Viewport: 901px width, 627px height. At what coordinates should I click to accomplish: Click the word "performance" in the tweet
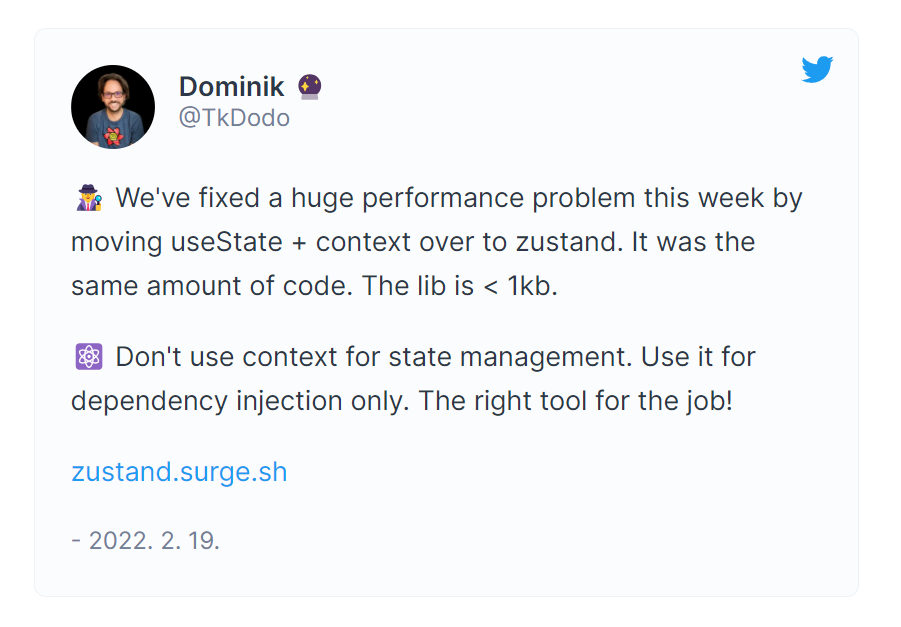[x=443, y=198]
